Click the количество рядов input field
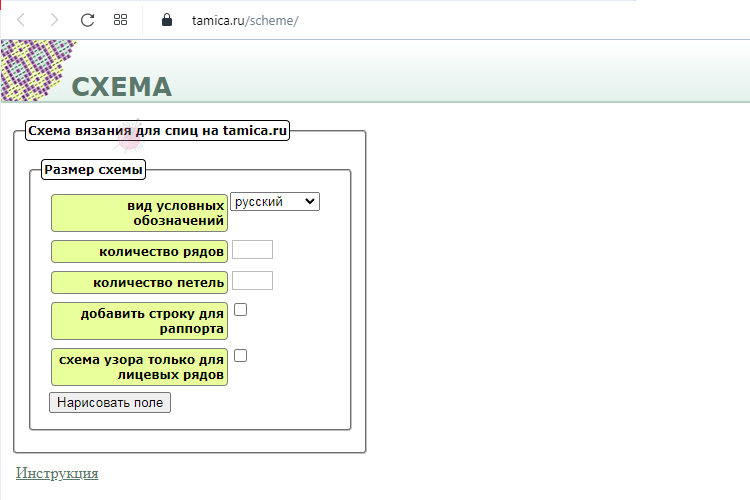The width and height of the screenshot is (750, 500). coord(252,250)
